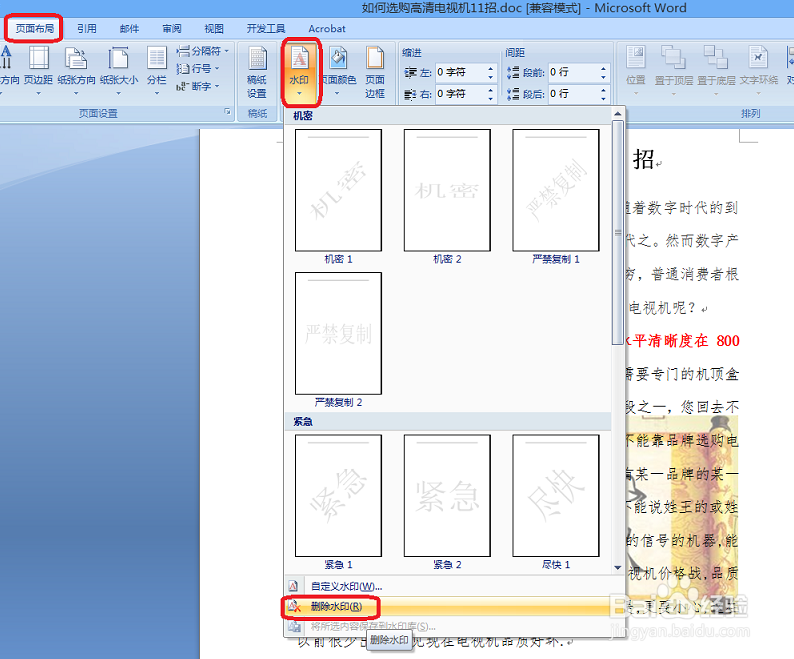Open the 纸张方向 dropdown arrow

click(x=76, y=94)
